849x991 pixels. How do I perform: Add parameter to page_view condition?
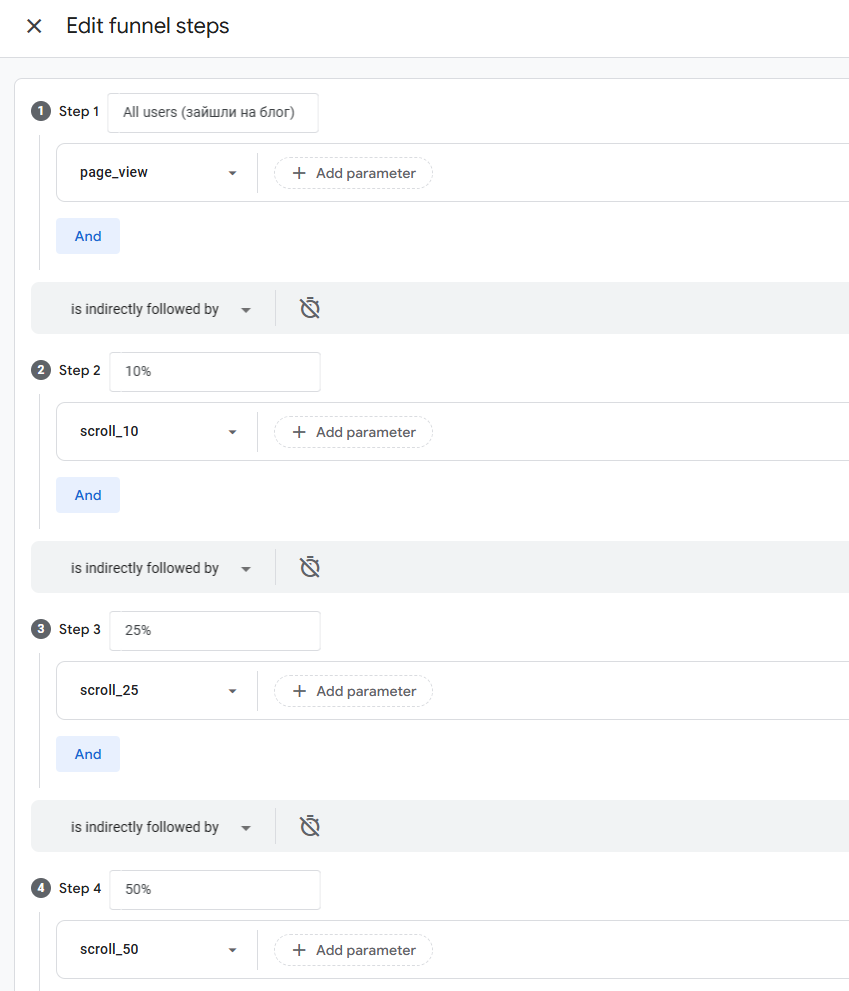tap(353, 173)
